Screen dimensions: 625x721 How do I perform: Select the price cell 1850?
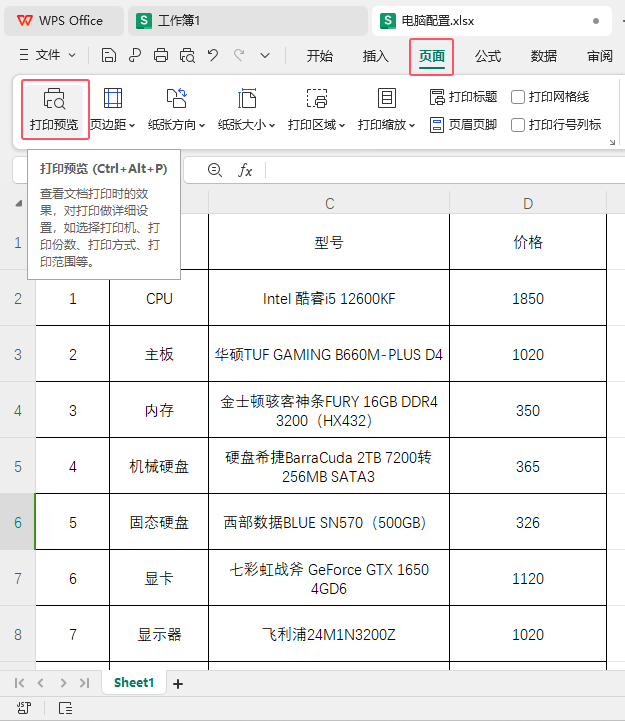pyautogui.click(x=528, y=298)
